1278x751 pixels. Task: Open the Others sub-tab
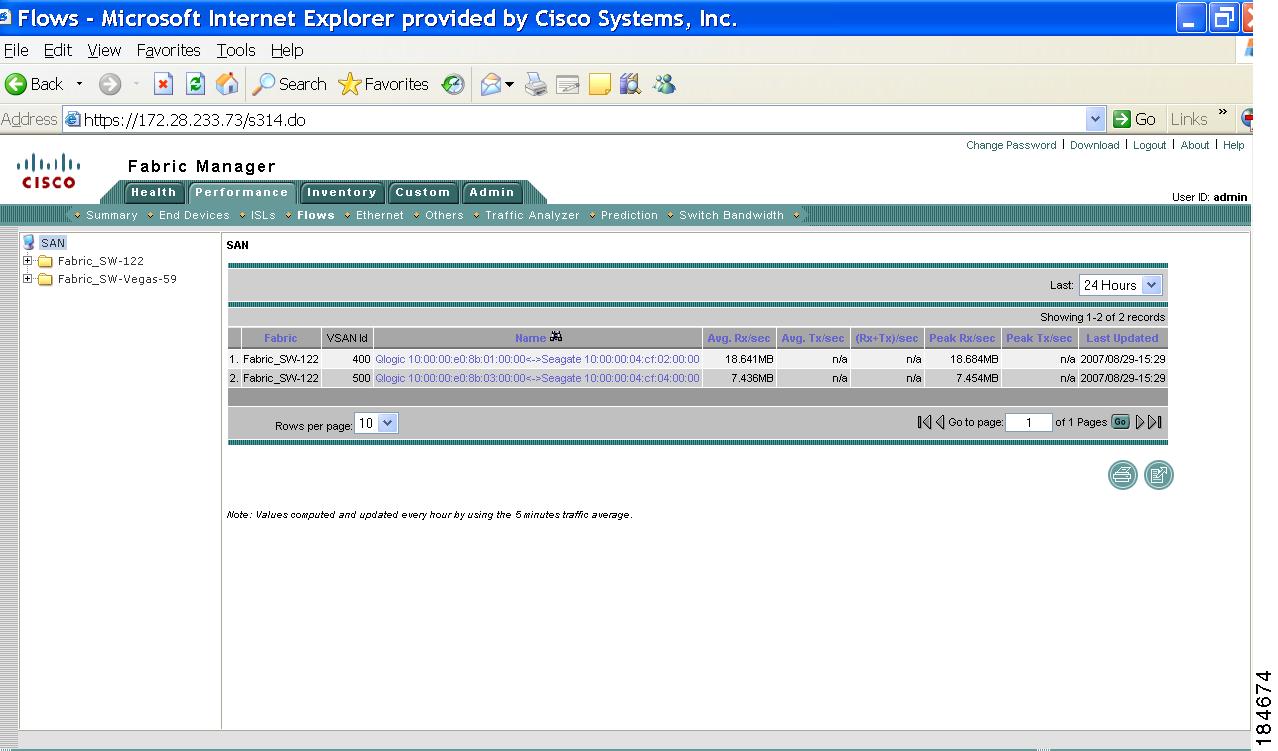444,215
